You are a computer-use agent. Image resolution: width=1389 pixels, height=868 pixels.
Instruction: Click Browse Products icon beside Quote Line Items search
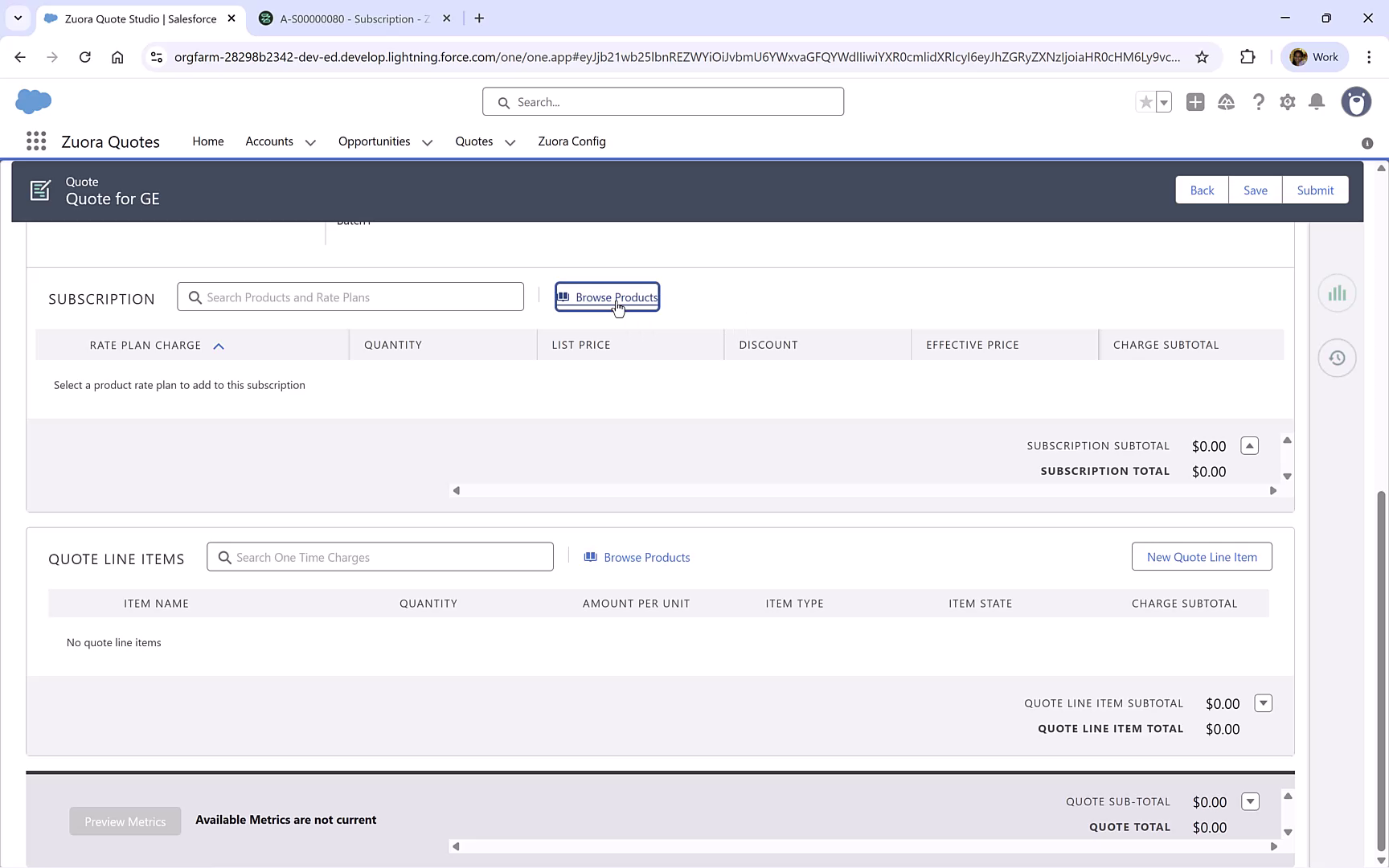pyautogui.click(x=591, y=557)
